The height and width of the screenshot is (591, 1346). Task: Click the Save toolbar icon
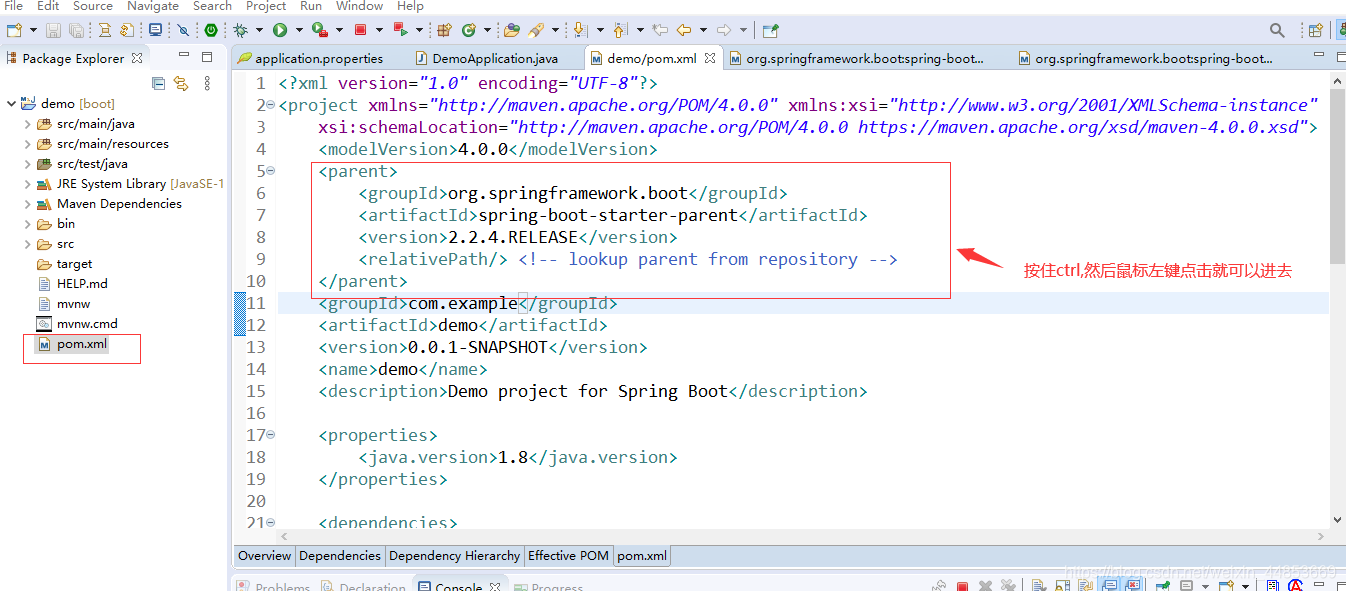click(53, 30)
